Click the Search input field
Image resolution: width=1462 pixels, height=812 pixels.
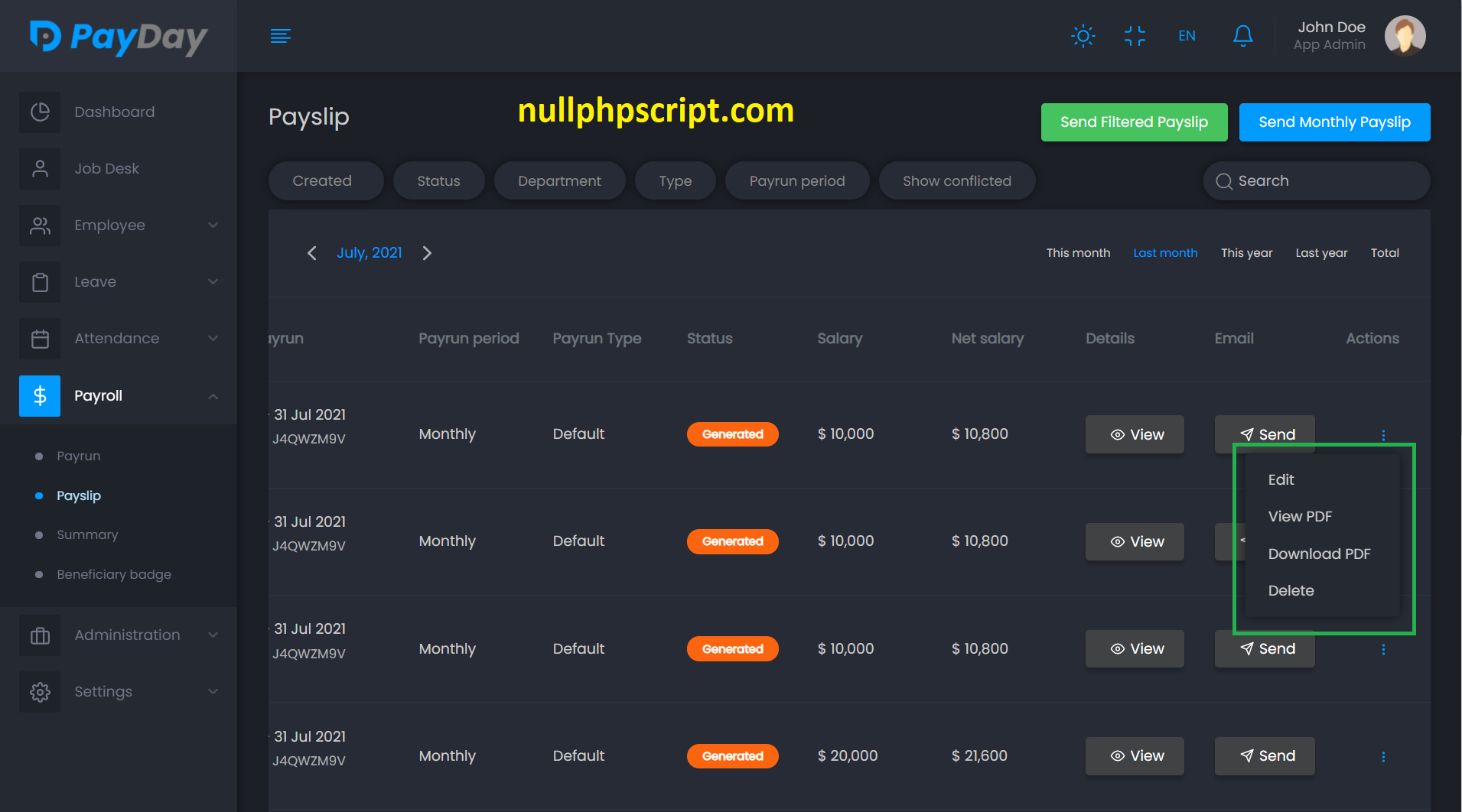1324,181
